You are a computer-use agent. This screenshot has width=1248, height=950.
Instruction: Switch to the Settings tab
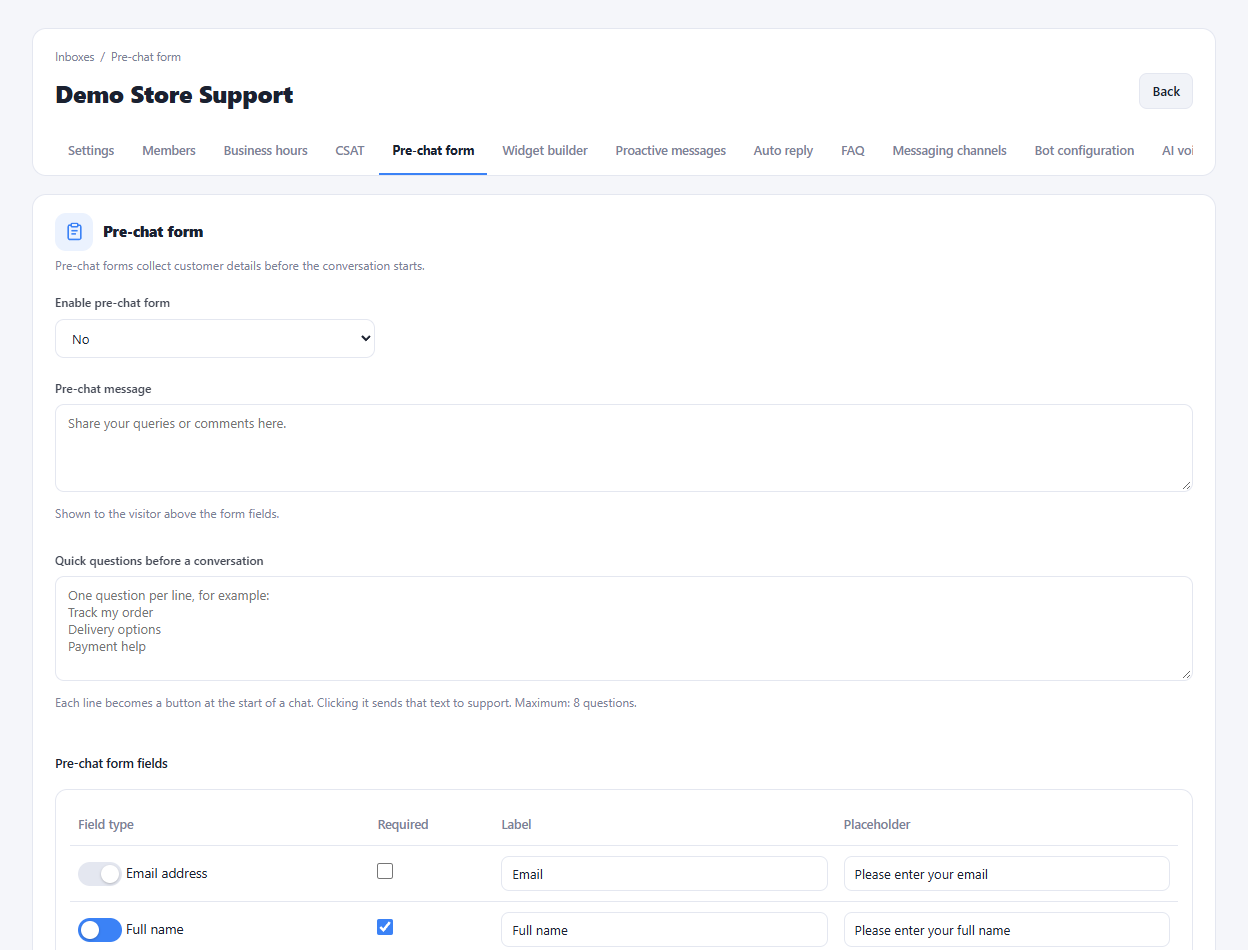[91, 151]
